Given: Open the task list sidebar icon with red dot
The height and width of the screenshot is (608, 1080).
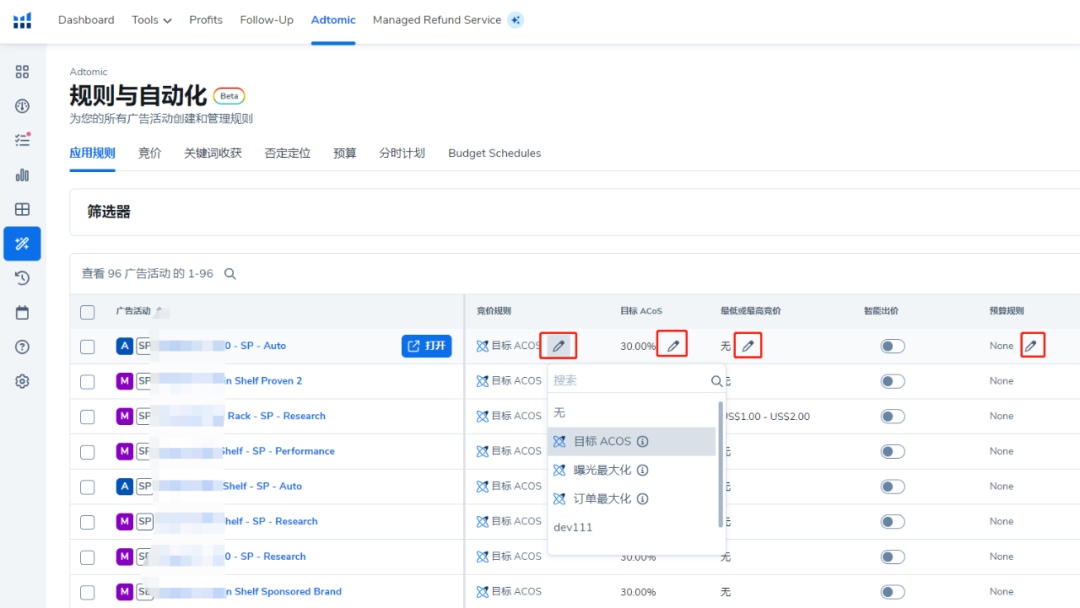Looking at the screenshot, I should pyautogui.click(x=22, y=140).
